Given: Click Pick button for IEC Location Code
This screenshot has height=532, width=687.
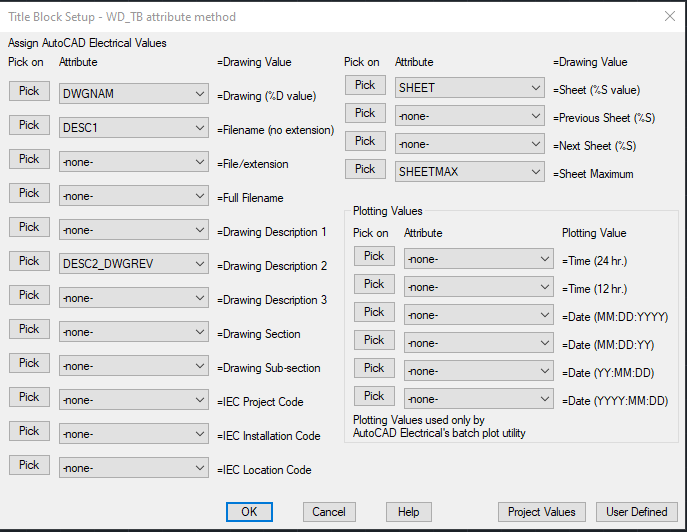Looking at the screenshot, I should tap(29, 465).
